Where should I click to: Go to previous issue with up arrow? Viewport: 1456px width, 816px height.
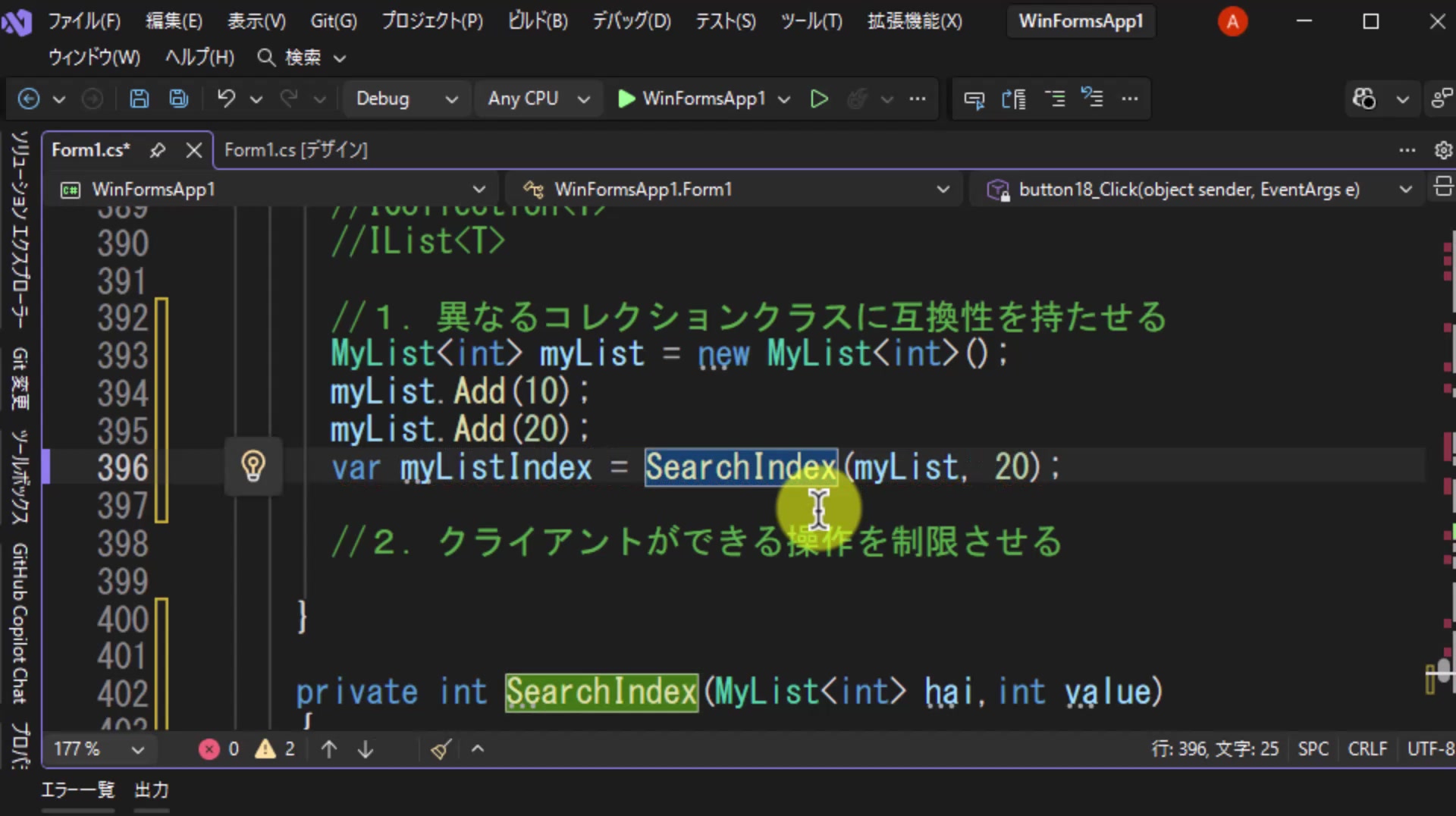point(329,749)
